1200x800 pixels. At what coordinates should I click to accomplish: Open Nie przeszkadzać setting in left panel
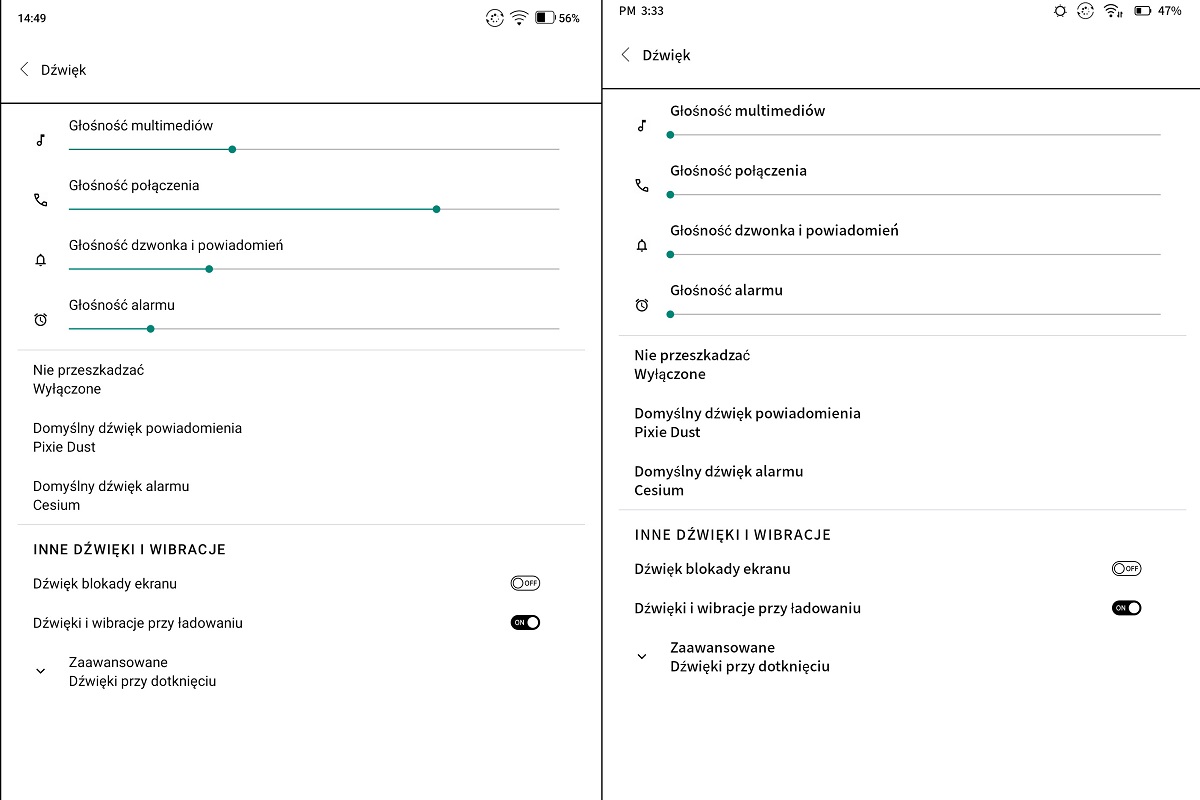[x=301, y=380]
